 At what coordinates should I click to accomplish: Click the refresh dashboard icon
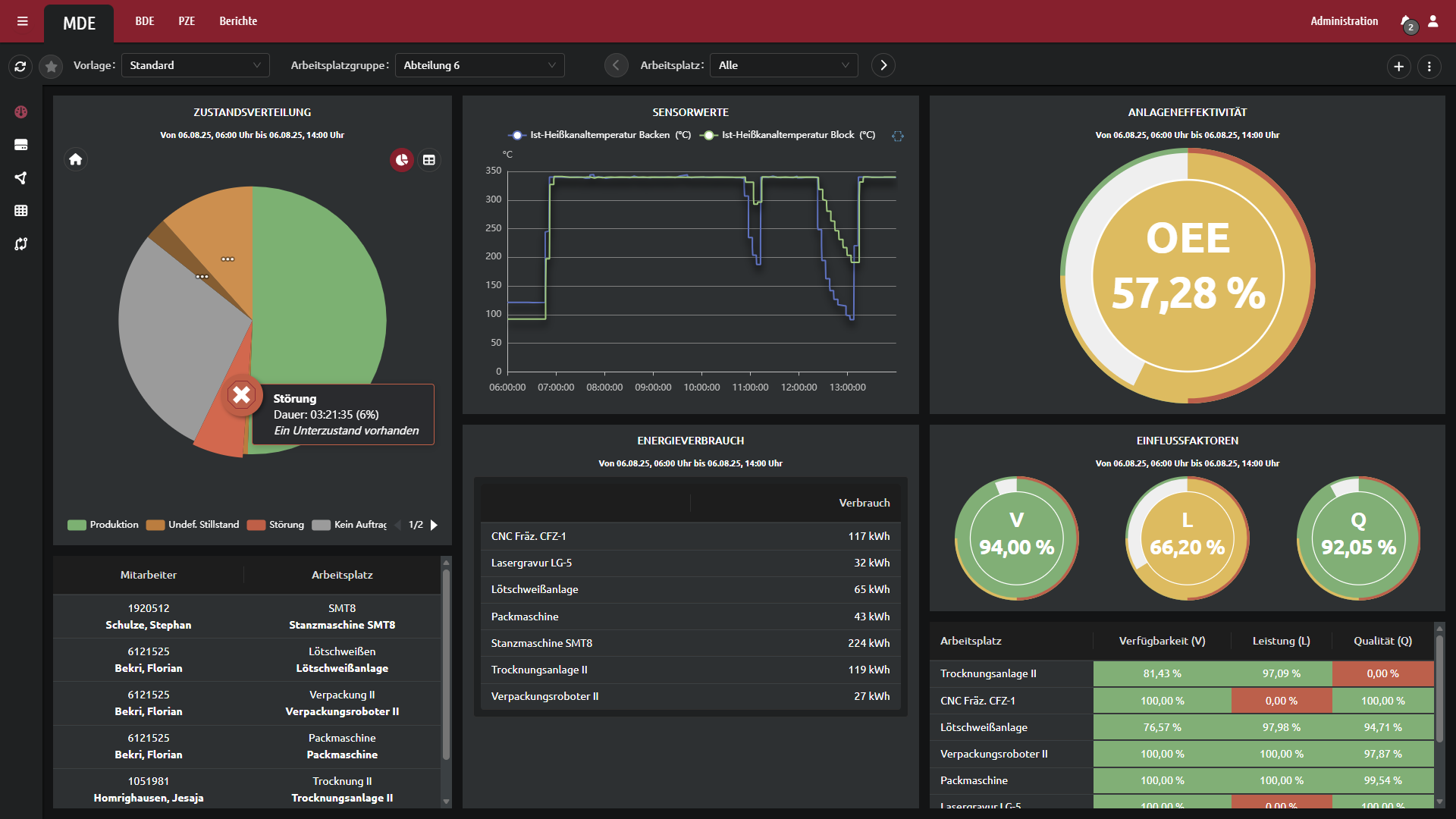click(20, 66)
